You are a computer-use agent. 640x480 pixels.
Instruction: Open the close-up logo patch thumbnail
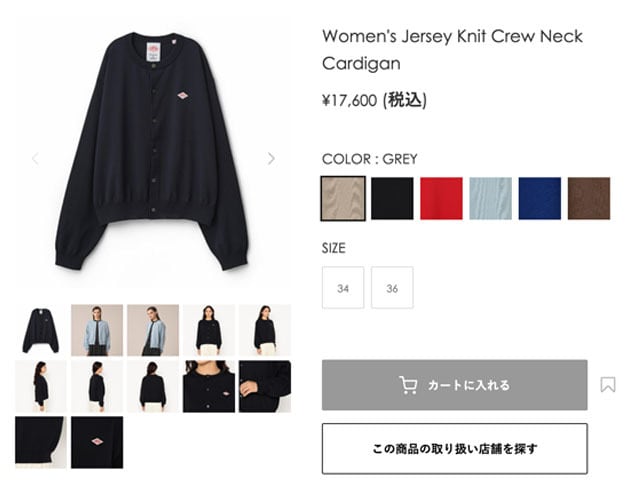tap(97, 442)
